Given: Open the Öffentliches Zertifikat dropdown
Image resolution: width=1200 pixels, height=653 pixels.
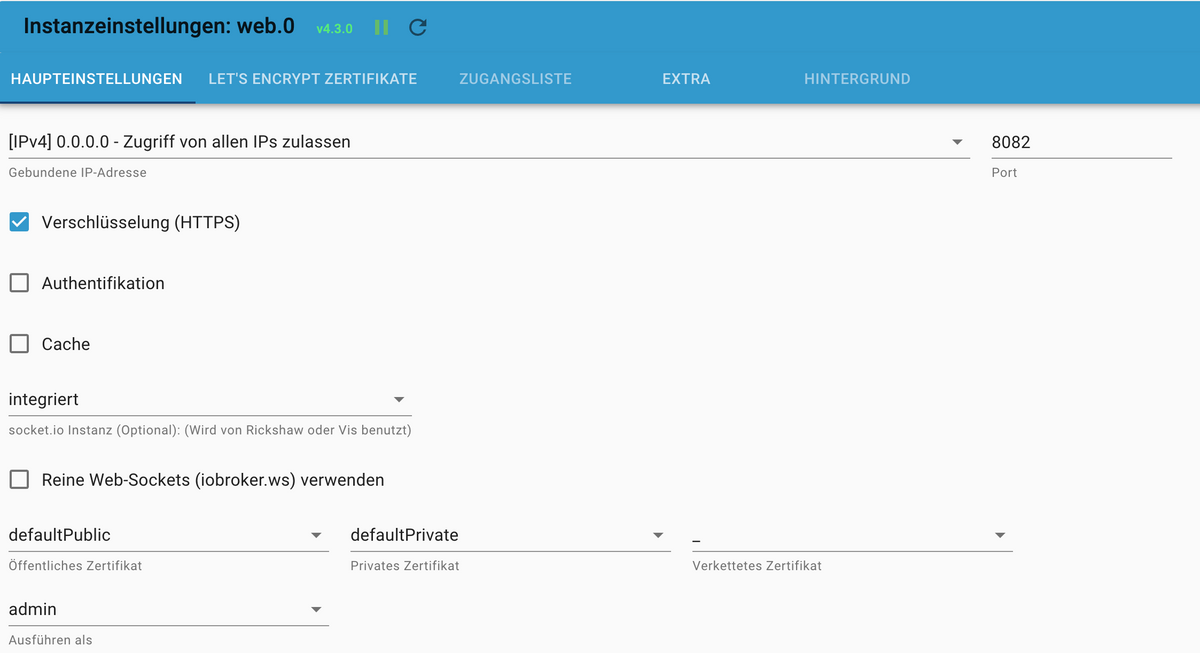Looking at the screenshot, I should (168, 535).
